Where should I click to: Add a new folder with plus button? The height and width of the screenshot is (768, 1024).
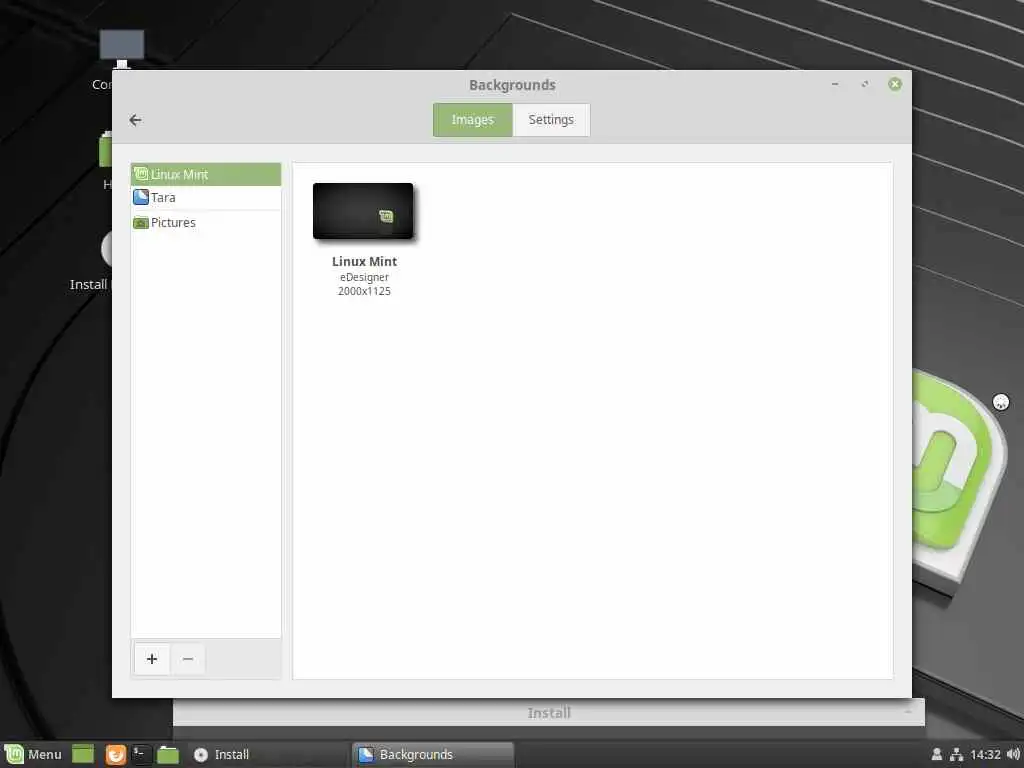tap(152, 659)
